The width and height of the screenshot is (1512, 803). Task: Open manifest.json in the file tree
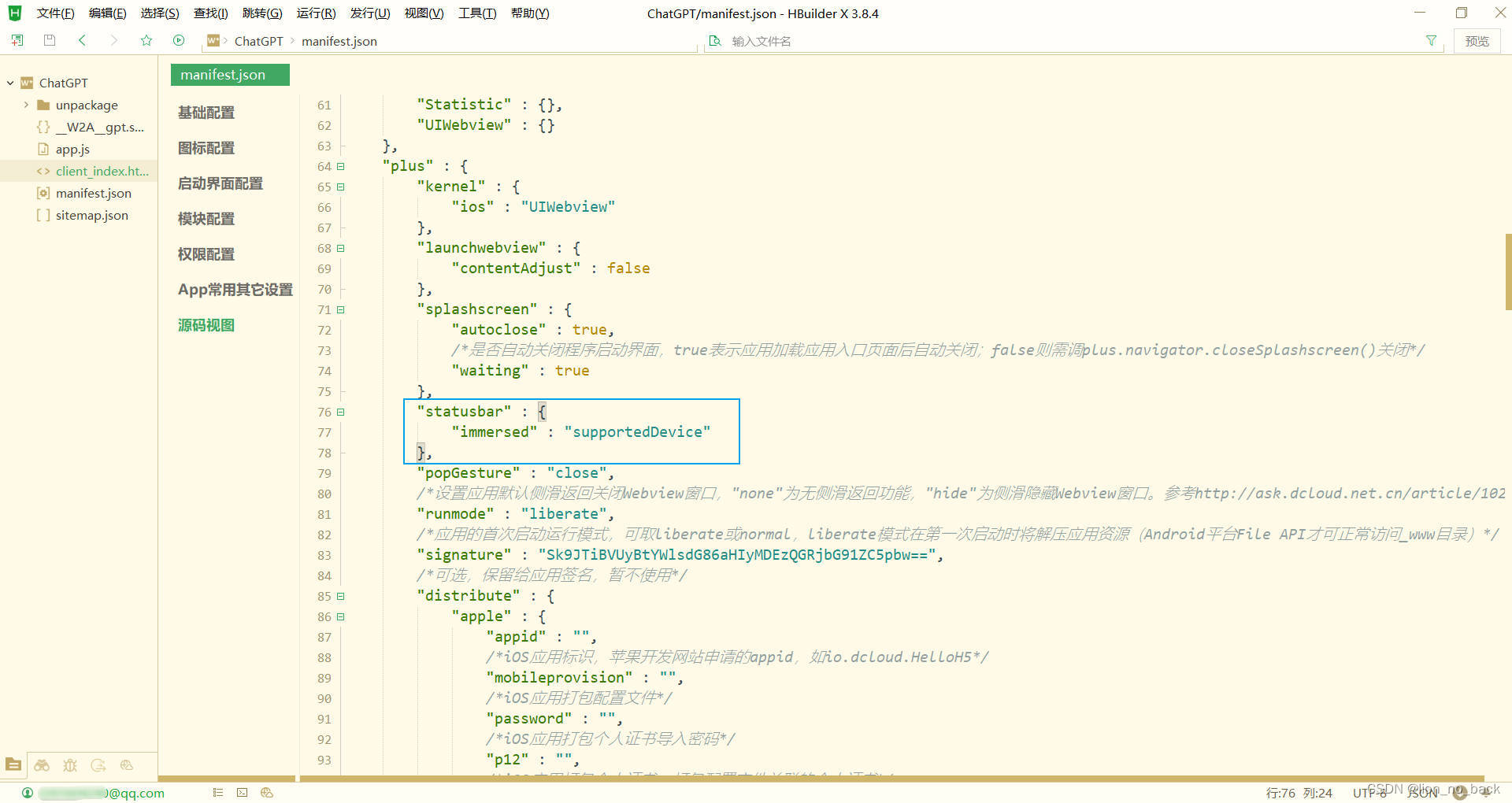[93, 193]
